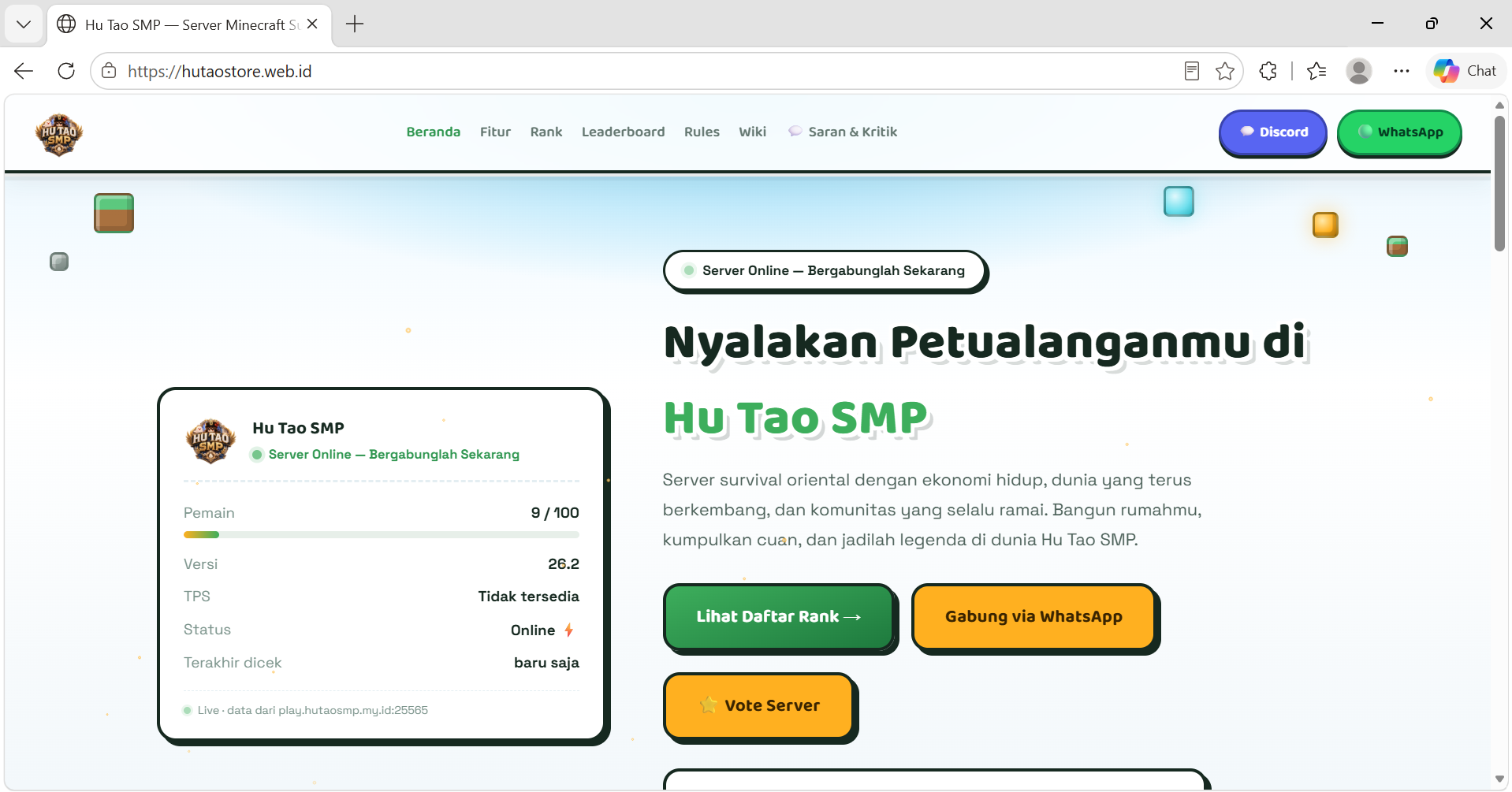Image resolution: width=1512 pixels, height=792 pixels.
Task: Click the Pemain player count progress bar
Action: 382,535
